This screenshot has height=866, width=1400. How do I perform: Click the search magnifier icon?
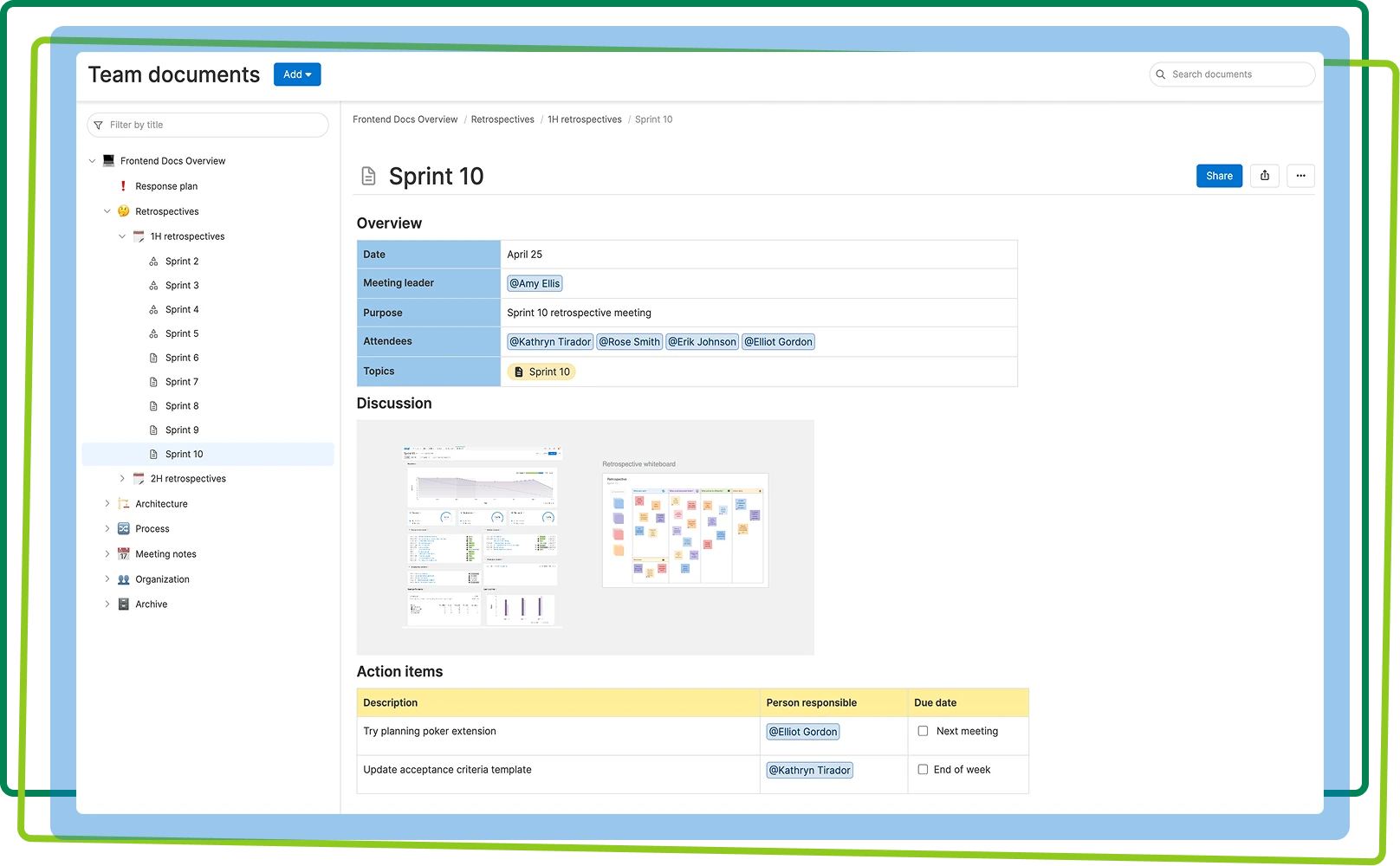click(1161, 74)
